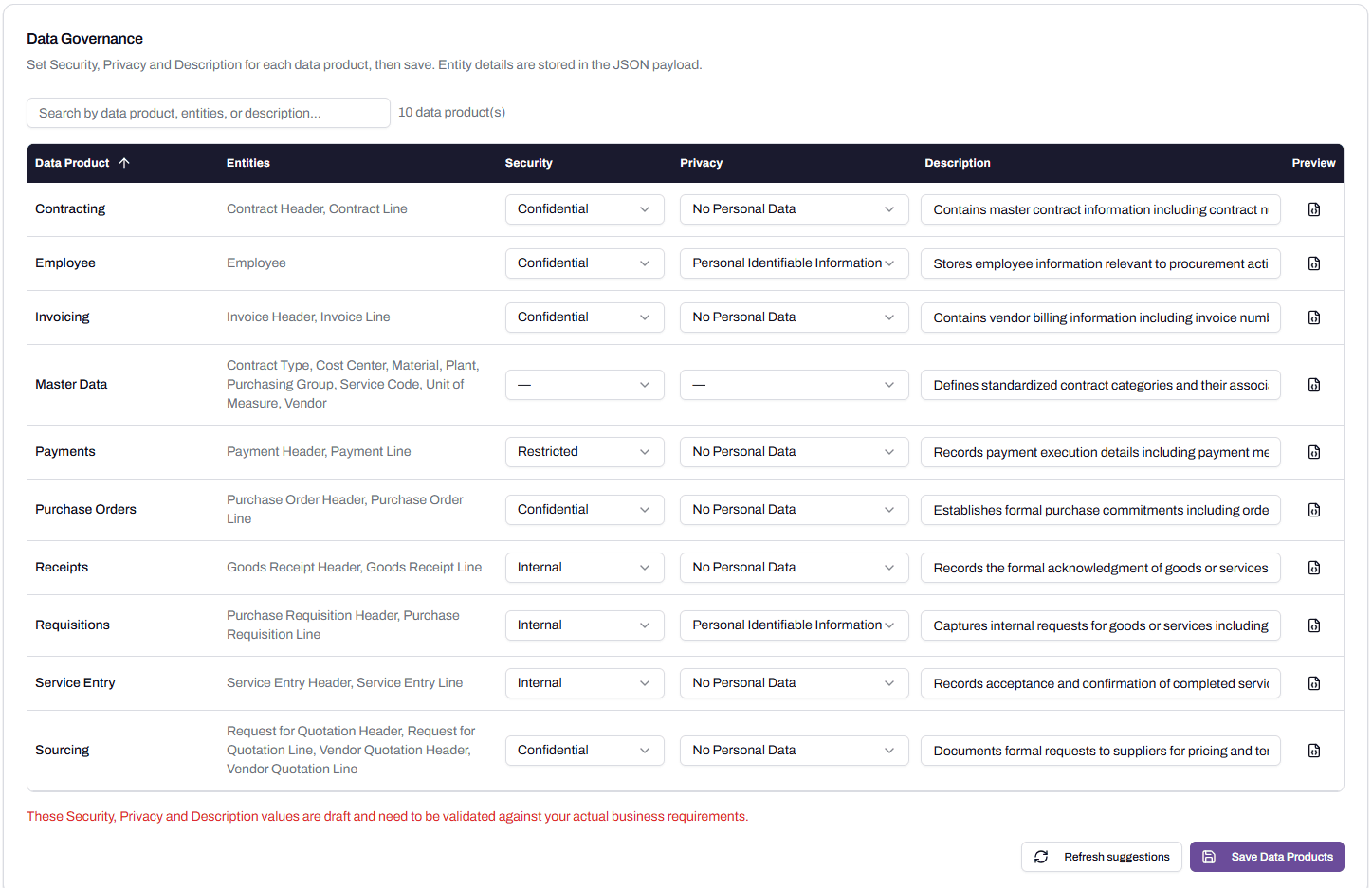Open Privacy dropdown for Invoicing
The image size is (1372, 888).
[x=794, y=317]
